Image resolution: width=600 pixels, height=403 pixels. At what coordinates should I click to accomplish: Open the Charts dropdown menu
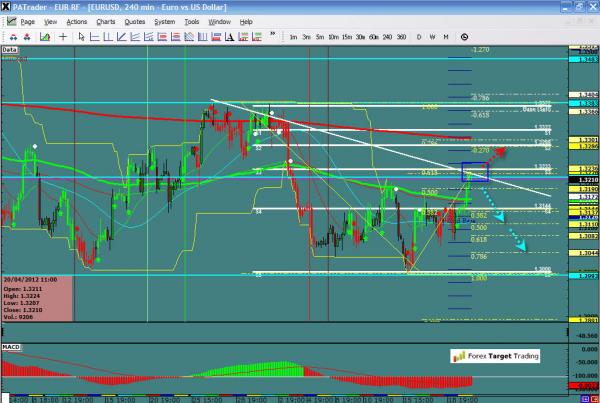105,20
